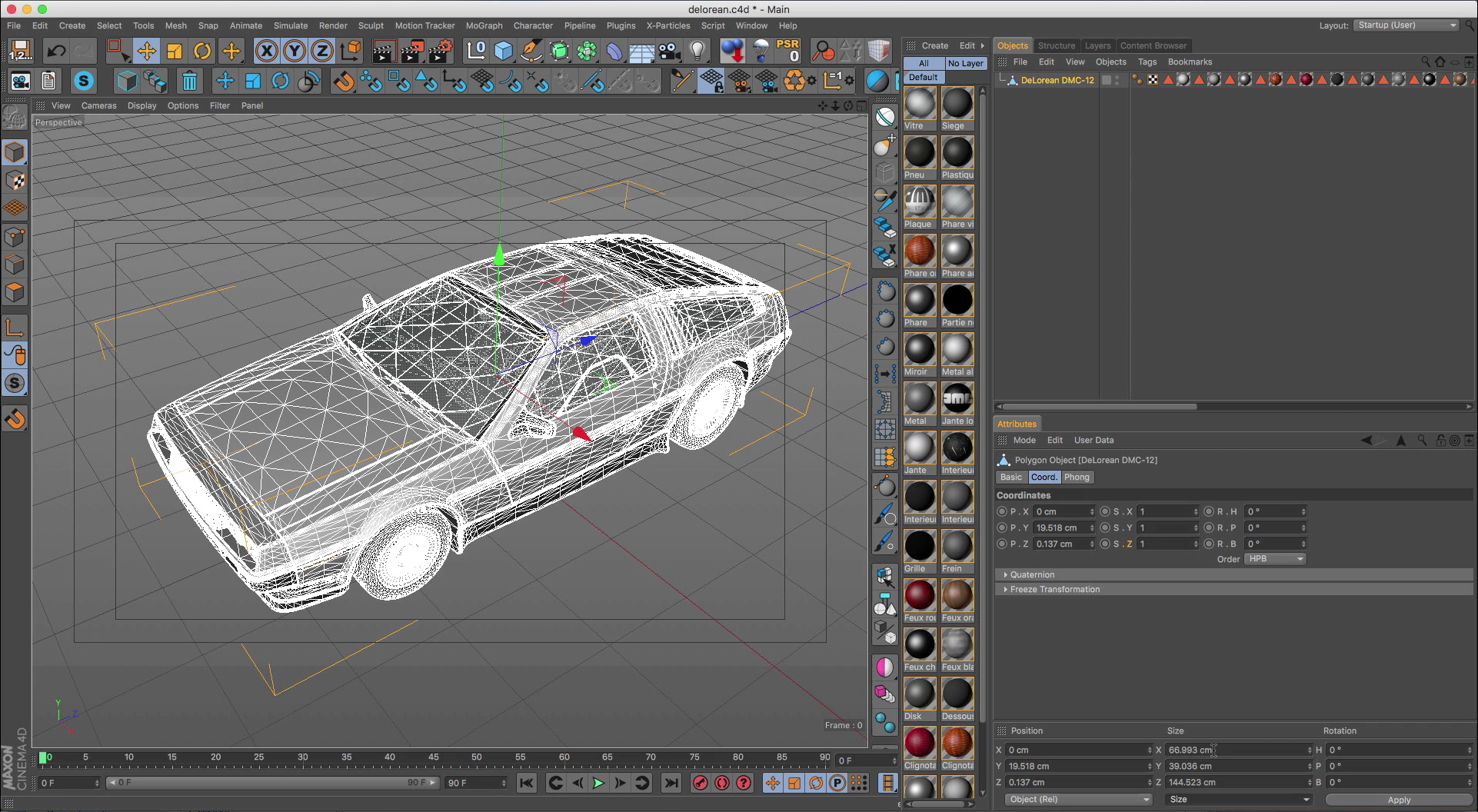Viewport: 1478px width, 812px height.
Task: Toggle Y axis lock
Action: pyautogui.click(x=295, y=52)
